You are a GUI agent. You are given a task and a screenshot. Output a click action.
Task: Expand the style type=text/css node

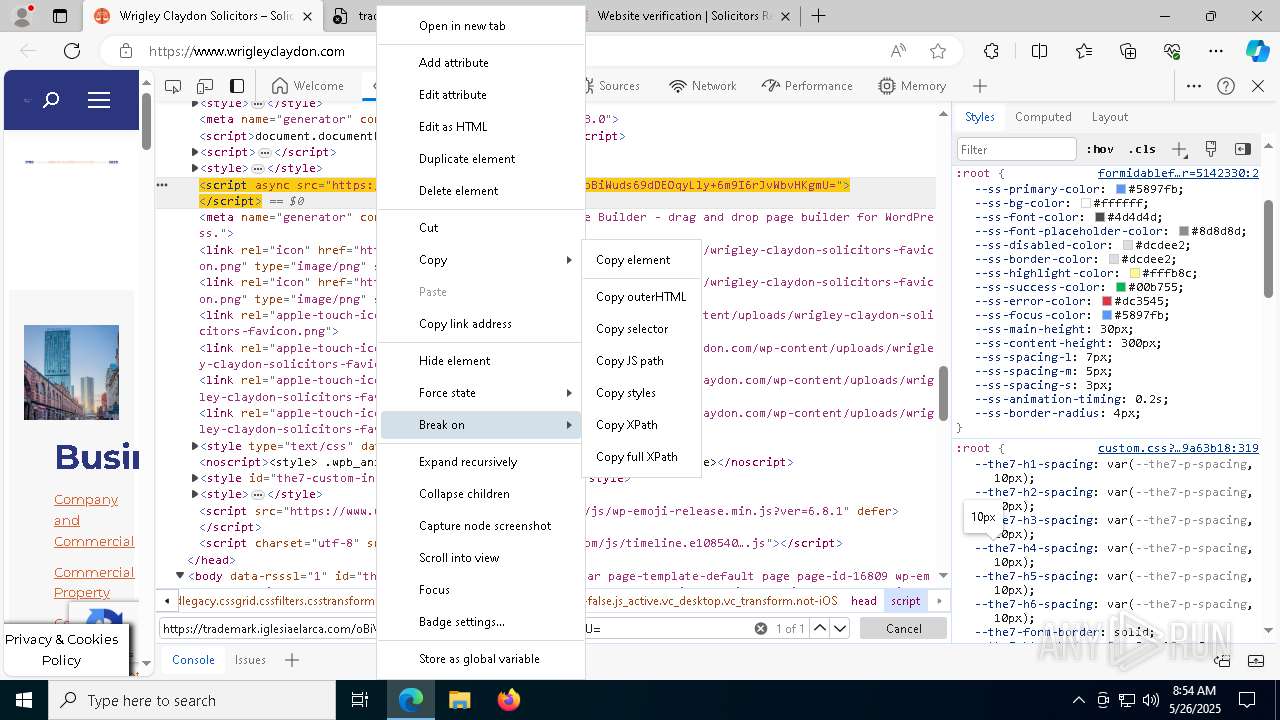[195, 446]
